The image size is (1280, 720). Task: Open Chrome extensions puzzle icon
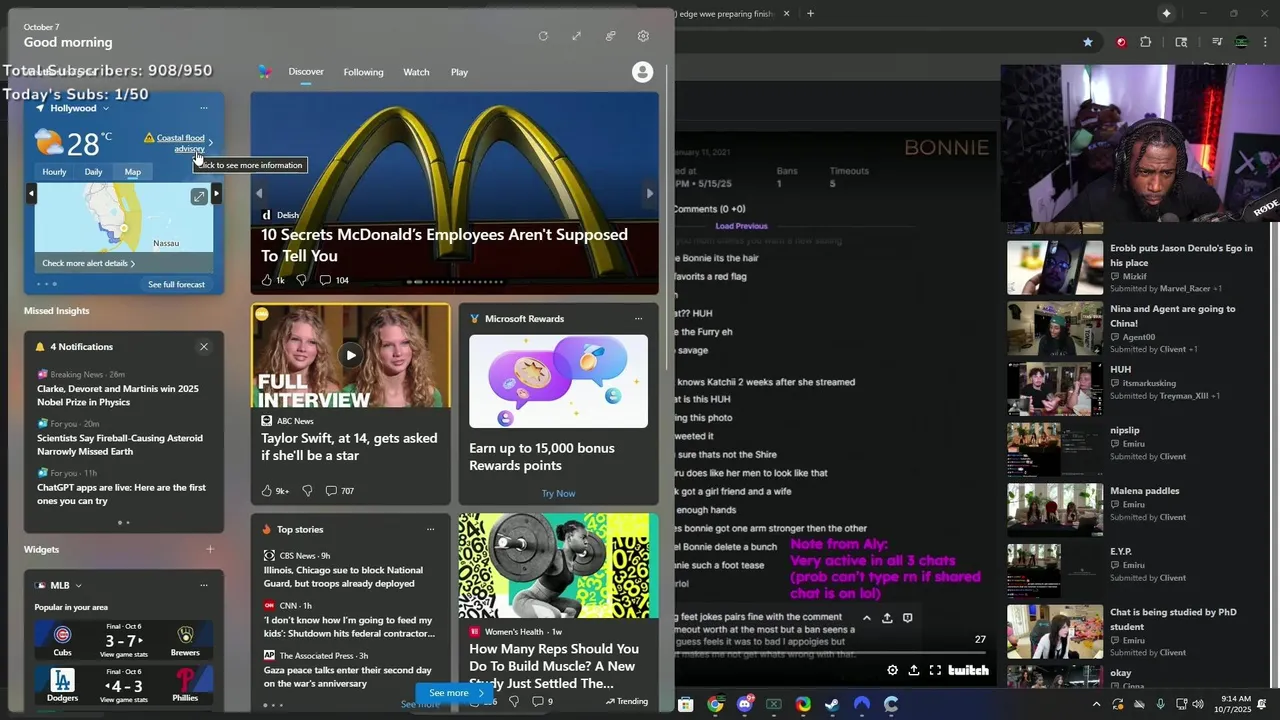coord(1146,42)
